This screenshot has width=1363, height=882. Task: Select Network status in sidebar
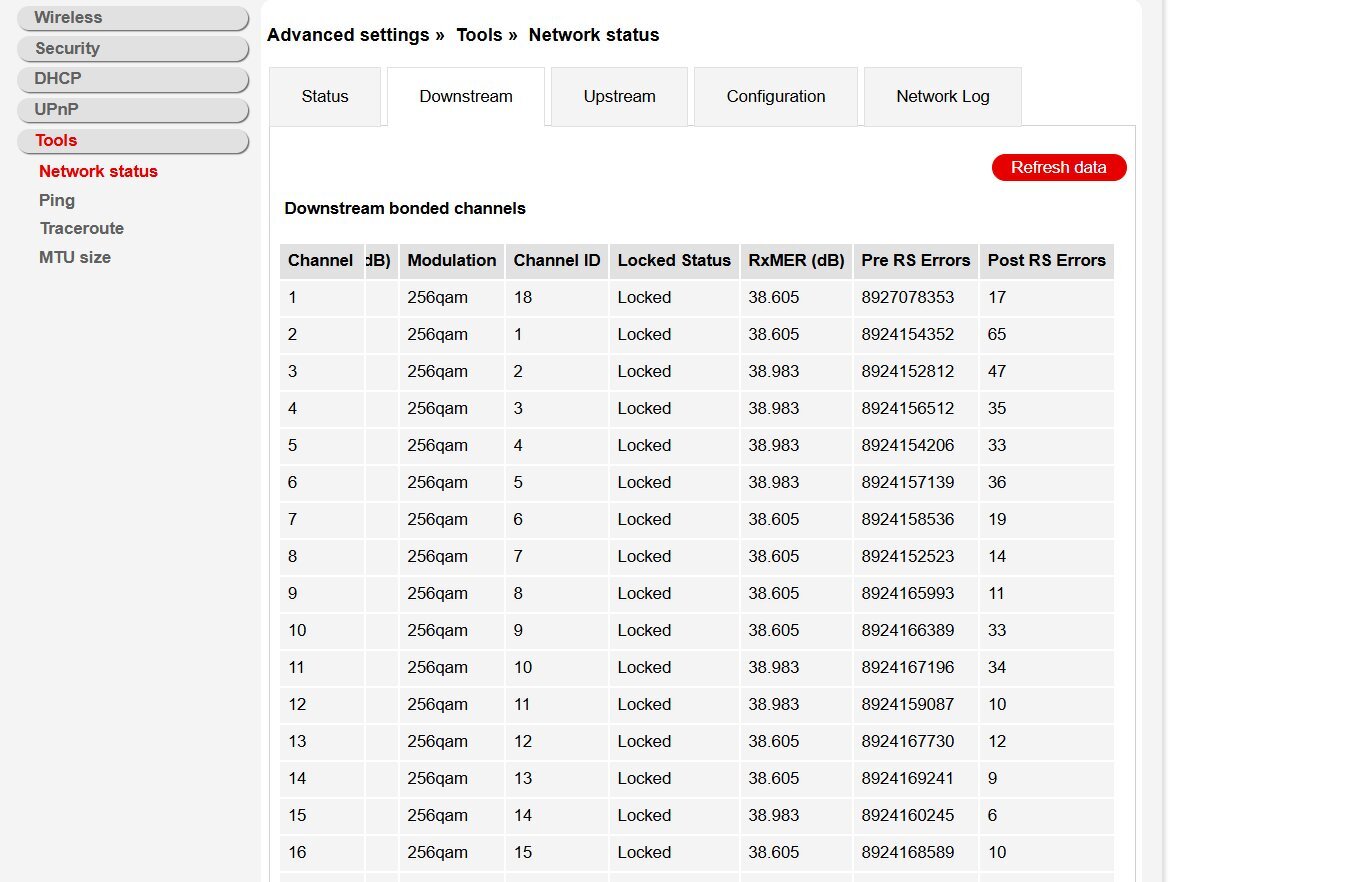pos(98,171)
